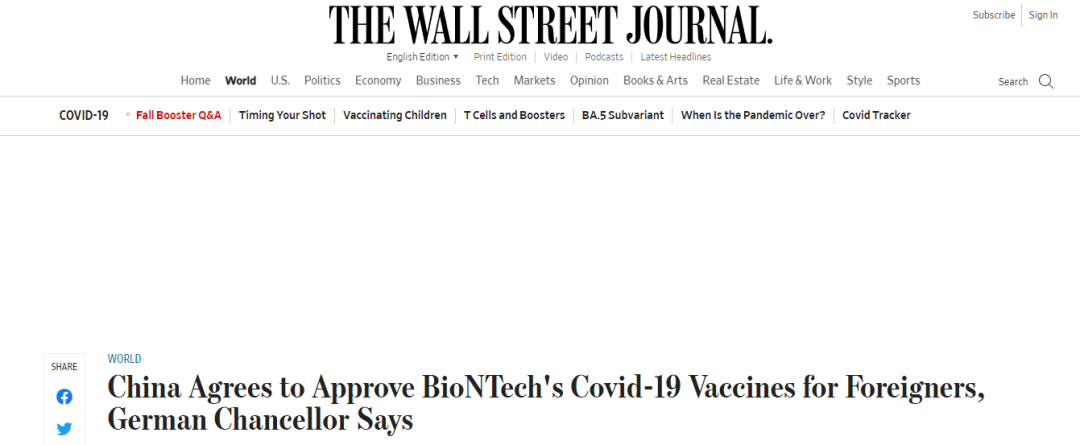Open the Print Edition link

(x=500, y=57)
